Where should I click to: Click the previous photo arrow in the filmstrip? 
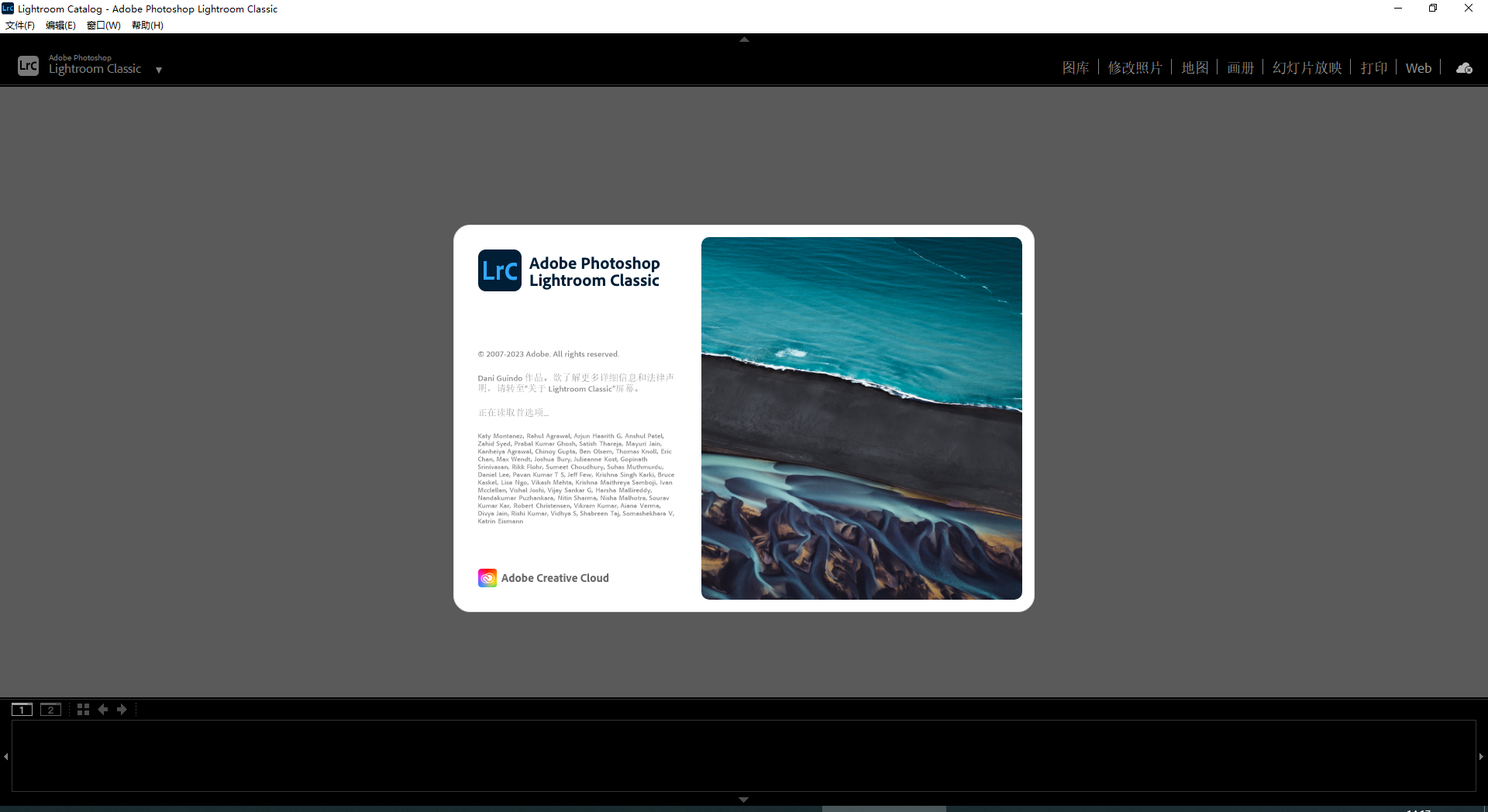[104, 709]
